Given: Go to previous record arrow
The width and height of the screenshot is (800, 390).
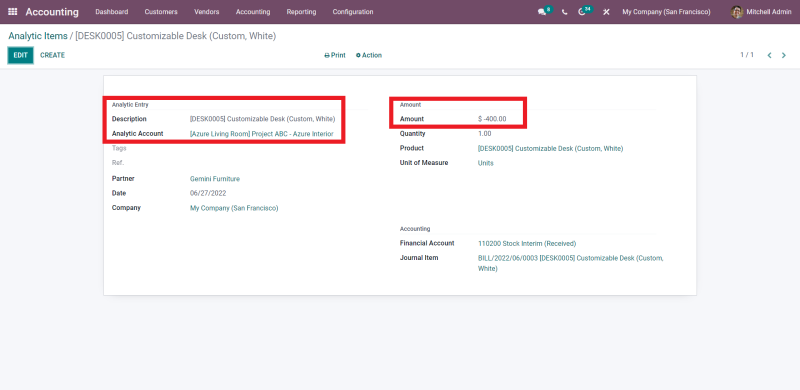Looking at the screenshot, I should pos(769,55).
